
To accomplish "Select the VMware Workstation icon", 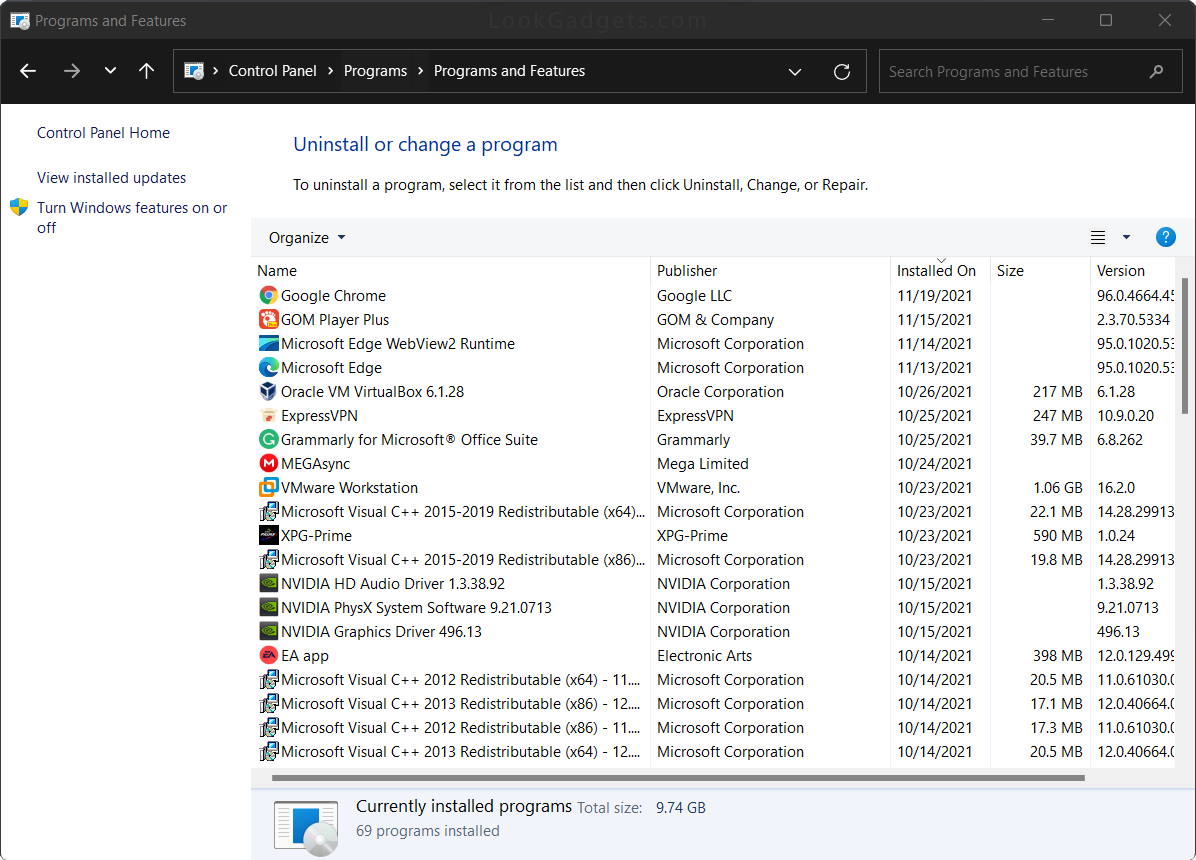I will coord(268,487).
